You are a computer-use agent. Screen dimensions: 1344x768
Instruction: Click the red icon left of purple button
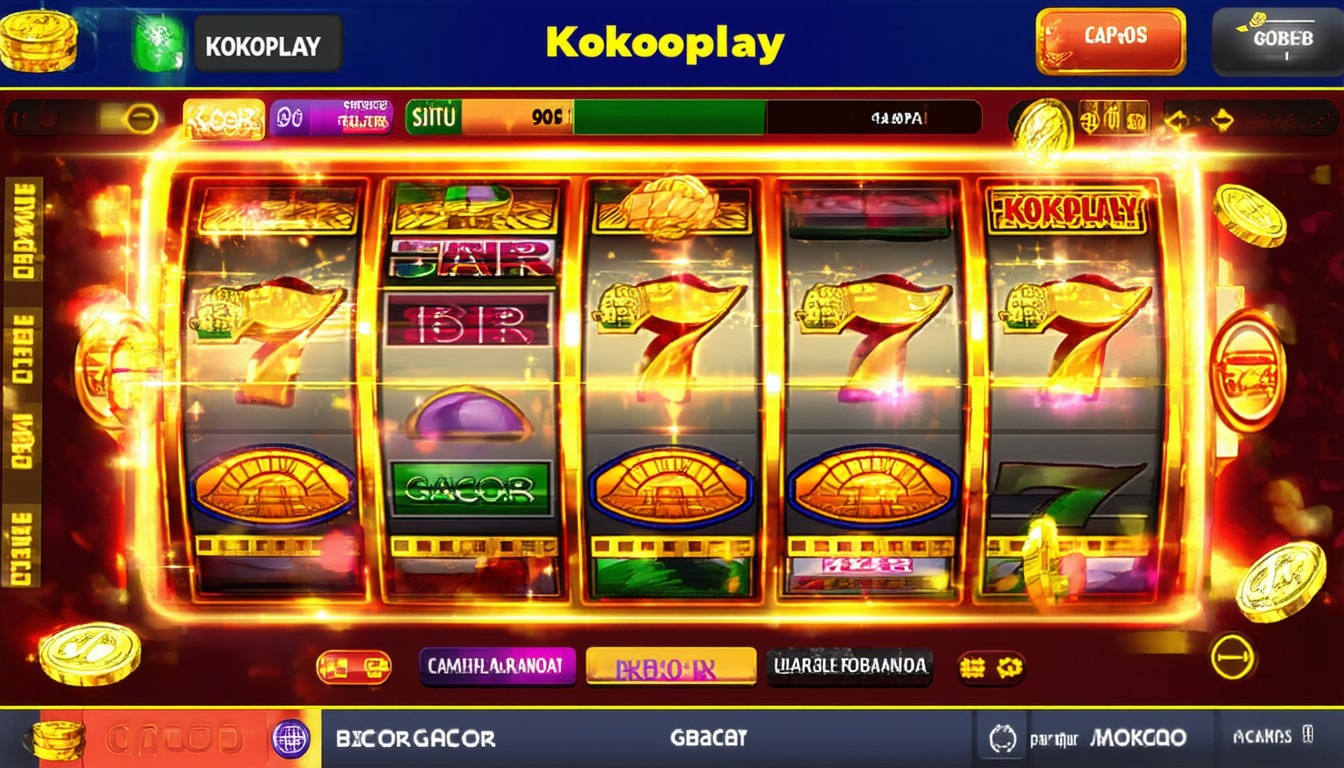354,667
